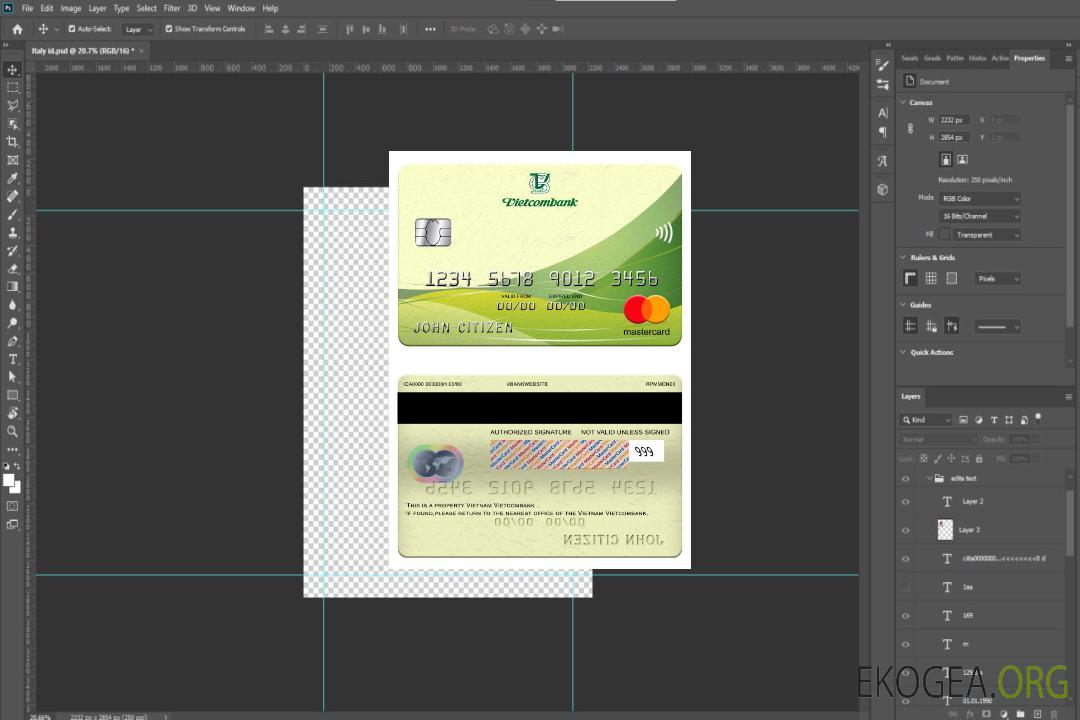Toggle rulers visibility in Rulers & Grids
Image resolution: width=1080 pixels, height=720 pixels.
pos(910,278)
